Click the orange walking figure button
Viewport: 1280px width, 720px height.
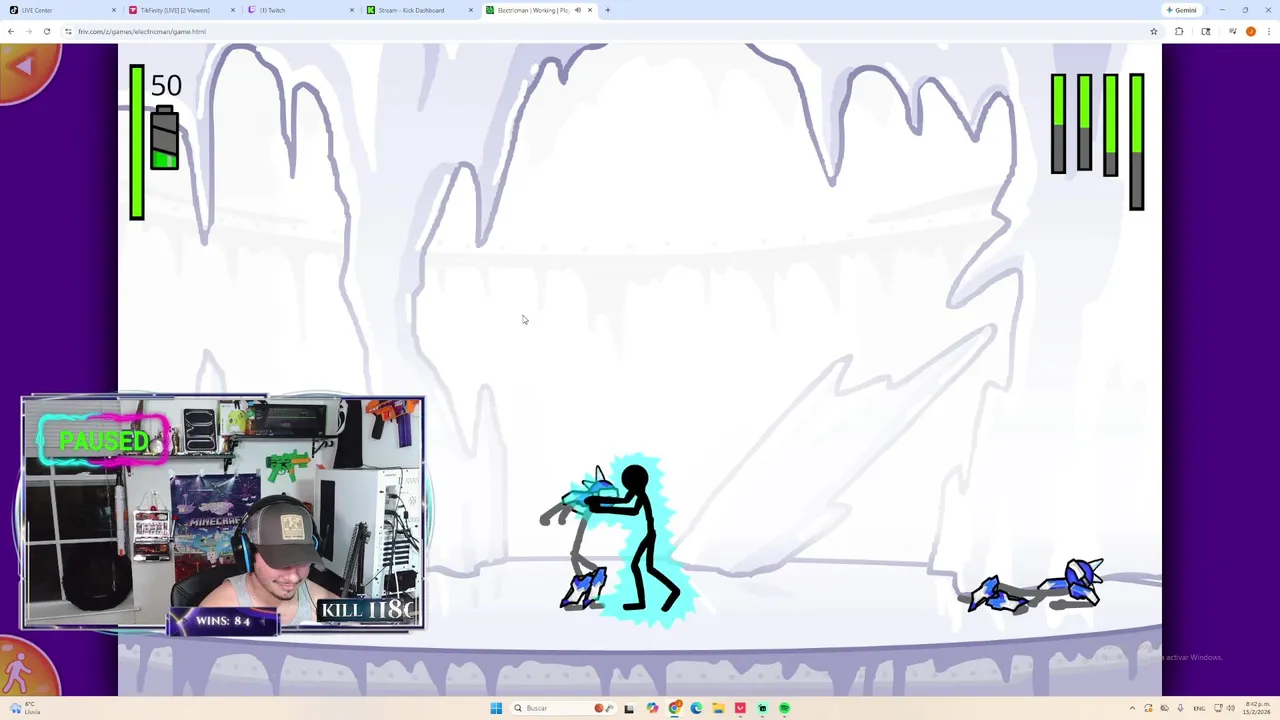pyautogui.click(x=24, y=671)
